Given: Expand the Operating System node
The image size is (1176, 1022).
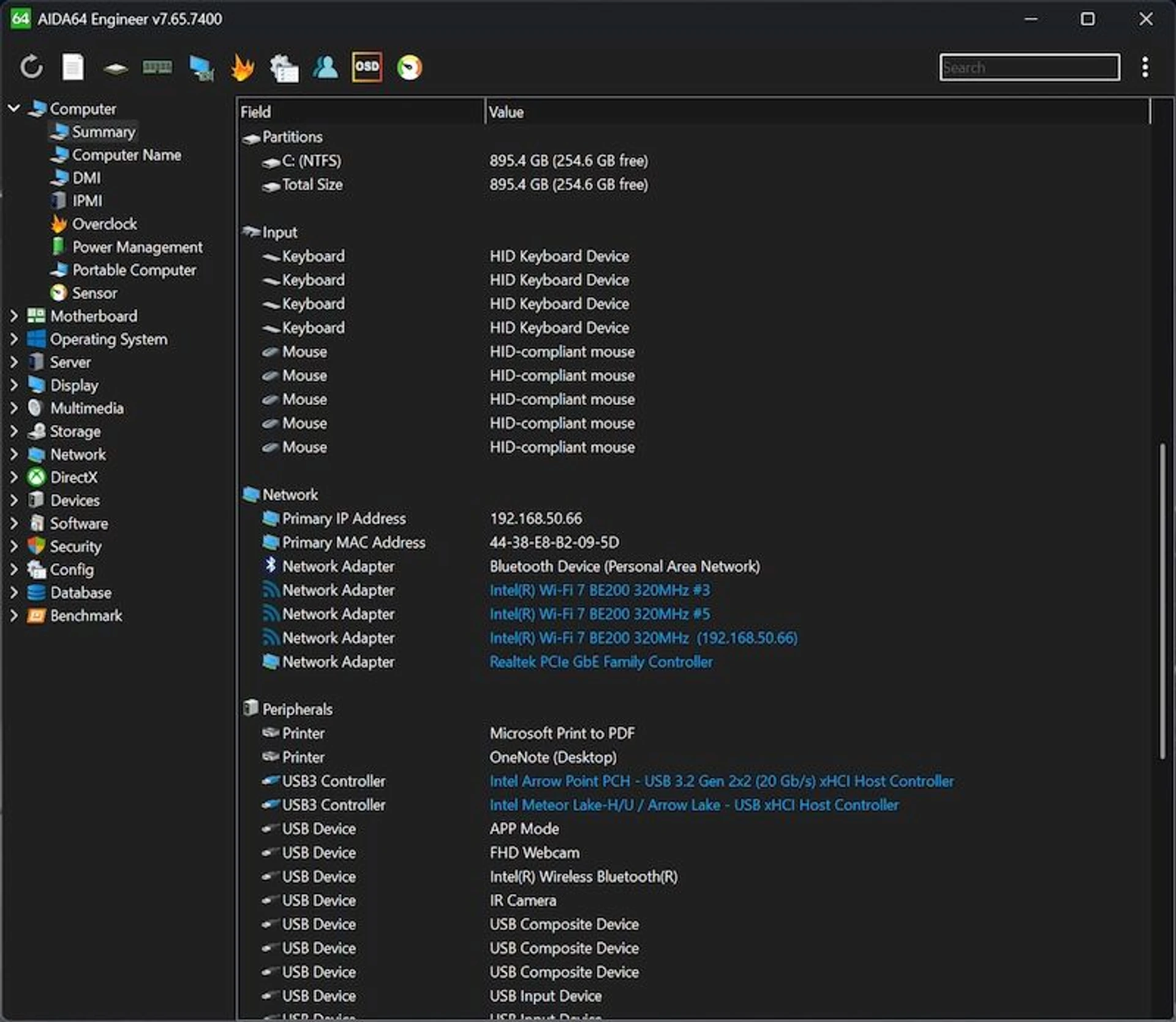Looking at the screenshot, I should [13, 339].
